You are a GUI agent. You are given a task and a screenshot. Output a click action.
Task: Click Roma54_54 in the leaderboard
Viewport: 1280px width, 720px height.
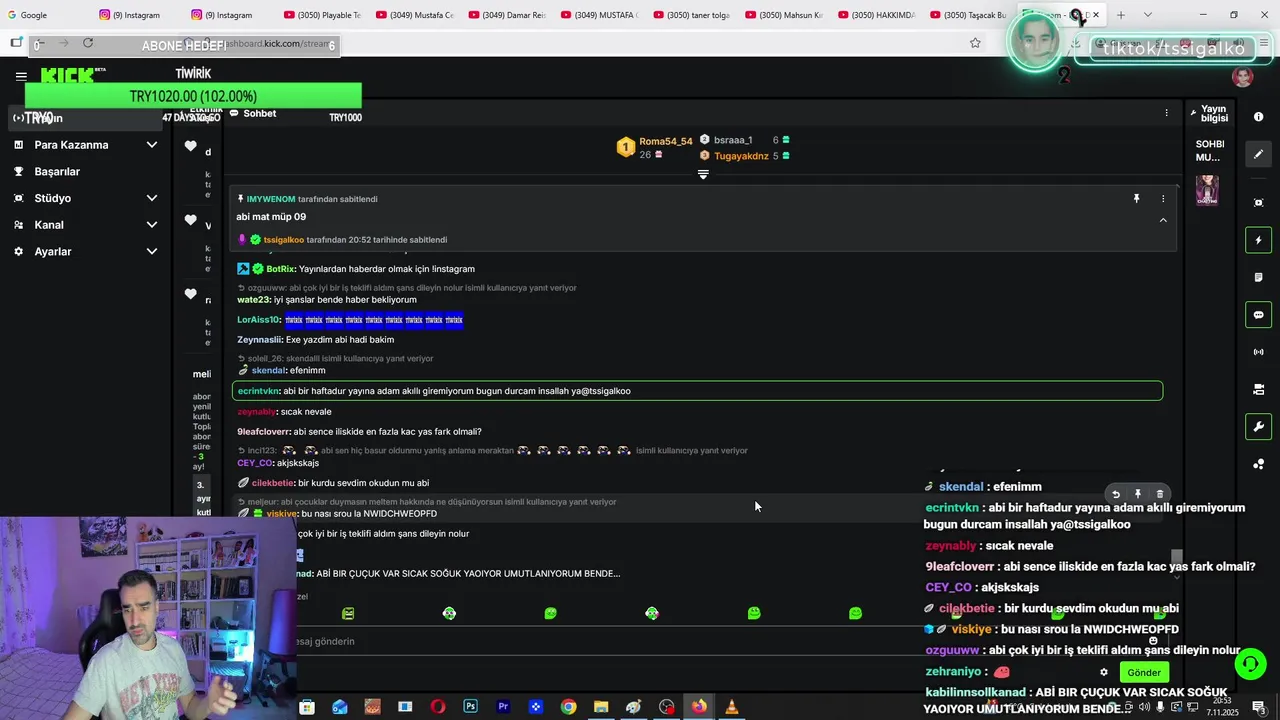tap(665, 141)
